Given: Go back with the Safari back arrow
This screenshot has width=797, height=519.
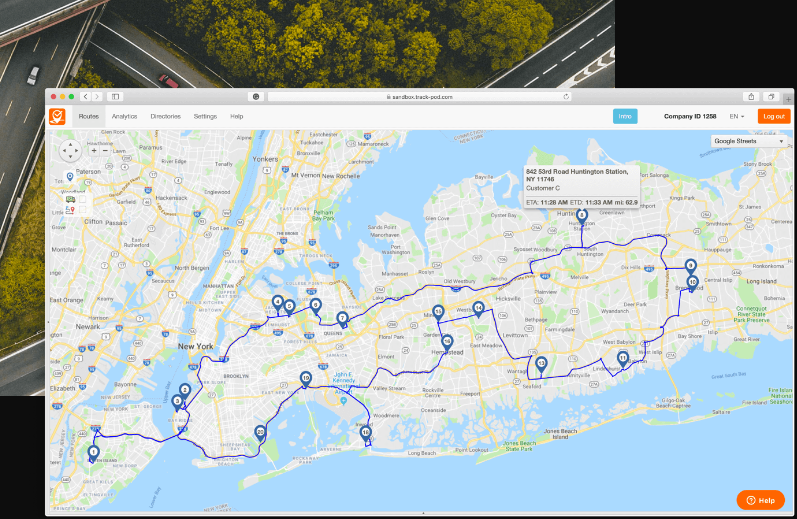Looking at the screenshot, I should click(x=86, y=97).
